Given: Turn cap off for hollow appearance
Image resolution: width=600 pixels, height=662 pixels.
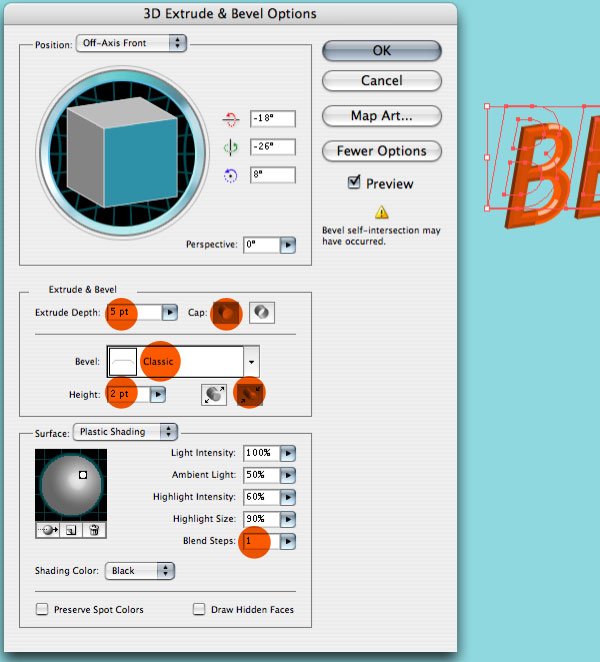Looking at the screenshot, I should tap(262, 313).
